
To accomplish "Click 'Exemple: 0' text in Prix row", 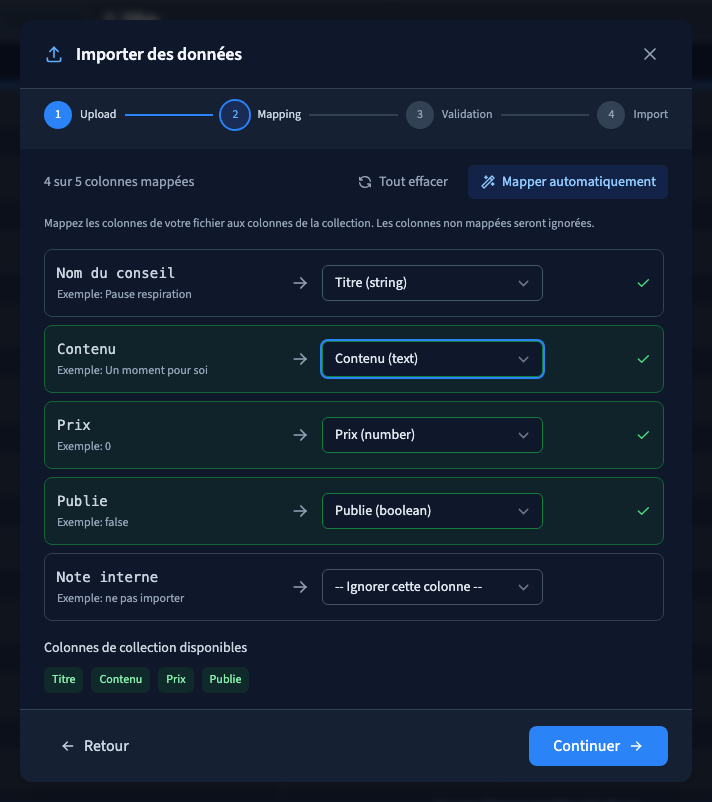I will pos(84,446).
